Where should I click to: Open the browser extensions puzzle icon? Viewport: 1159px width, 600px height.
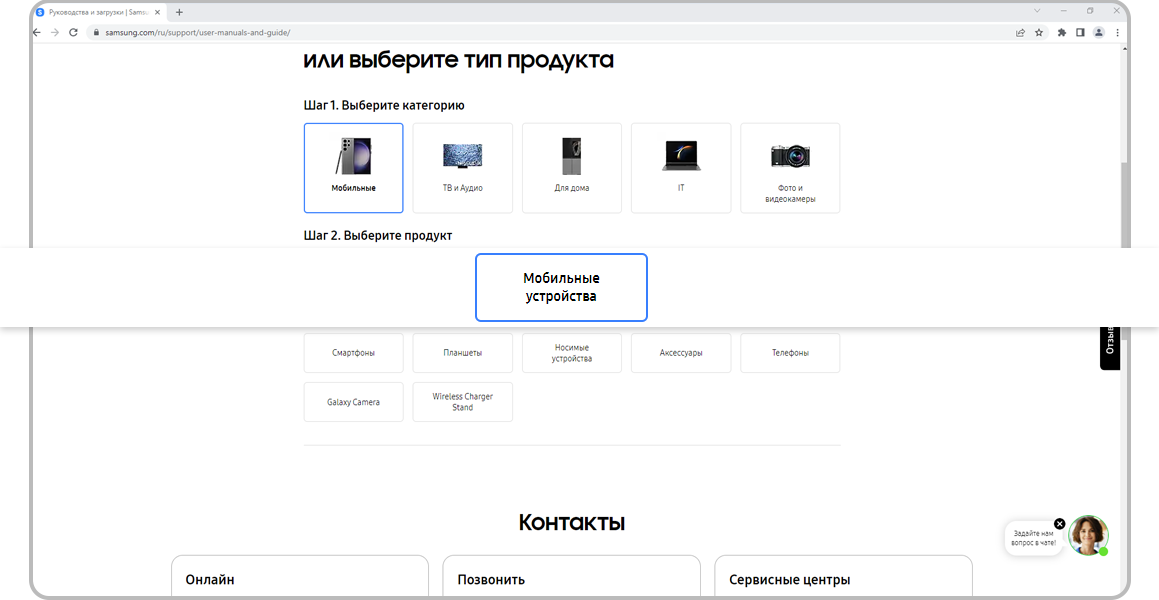1062,33
